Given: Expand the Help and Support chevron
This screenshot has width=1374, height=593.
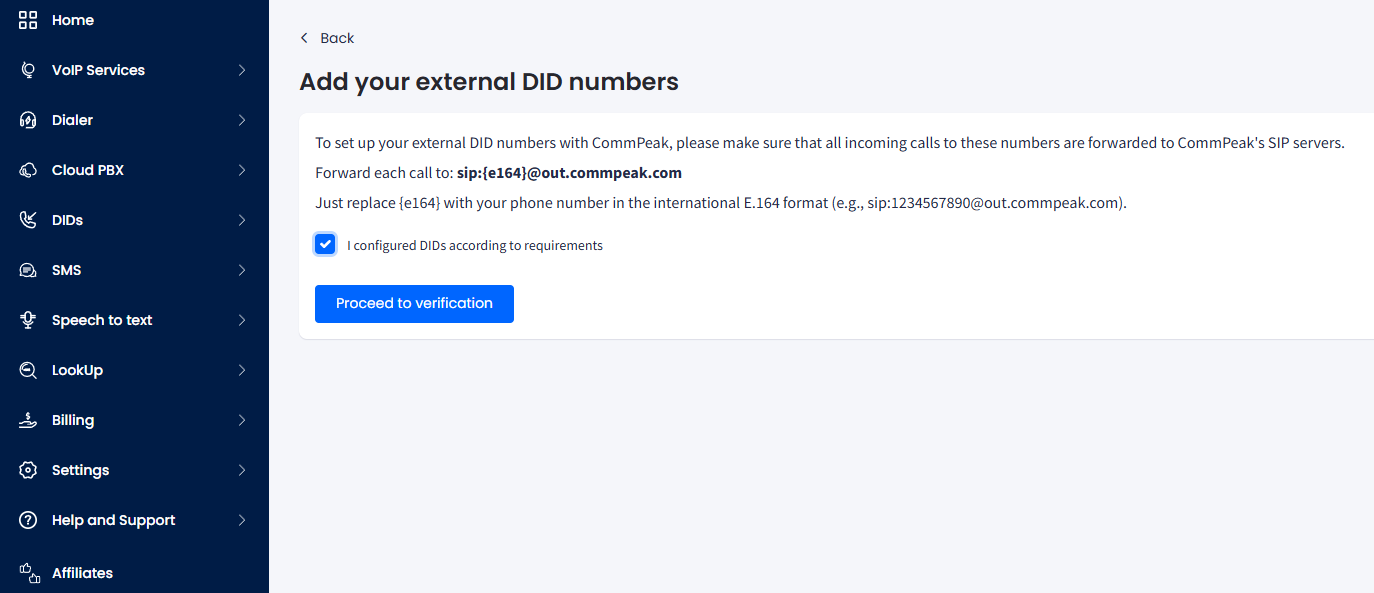Looking at the screenshot, I should point(242,520).
